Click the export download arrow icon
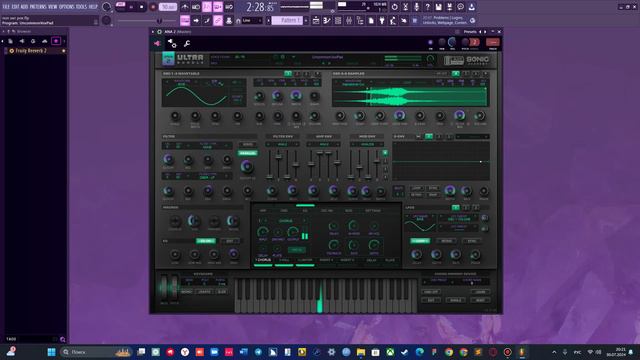Viewport: 640px width, 360px height. coord(471,7)
